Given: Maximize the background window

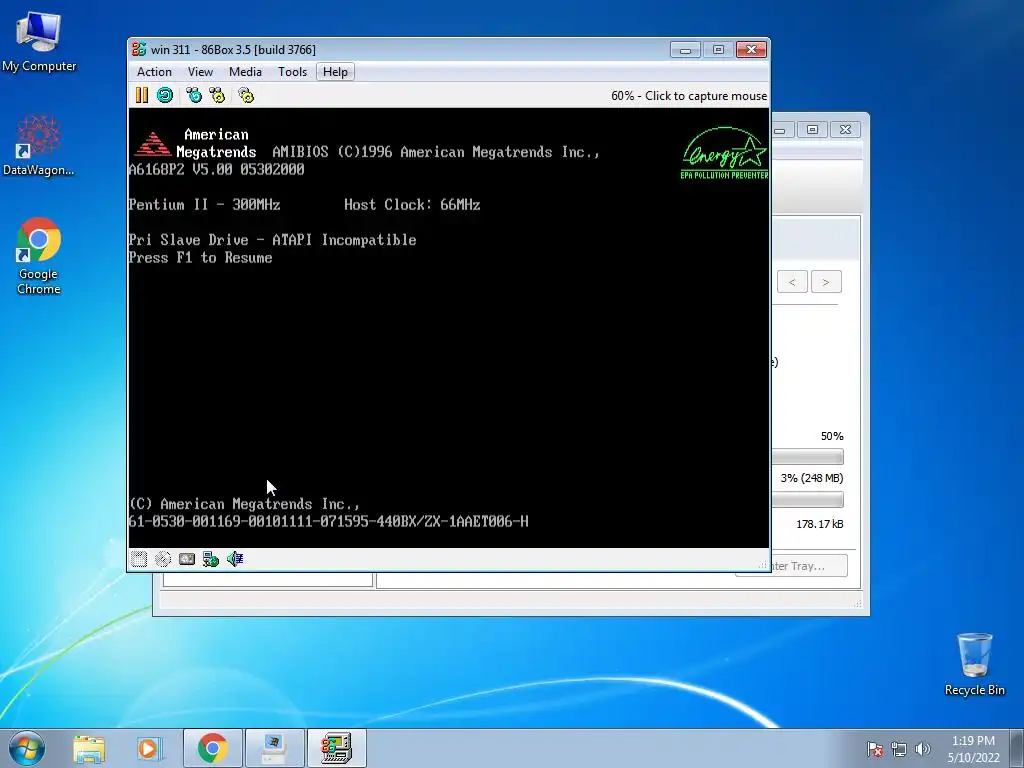Looking at the screenshot, I should (x=812, y=129).
